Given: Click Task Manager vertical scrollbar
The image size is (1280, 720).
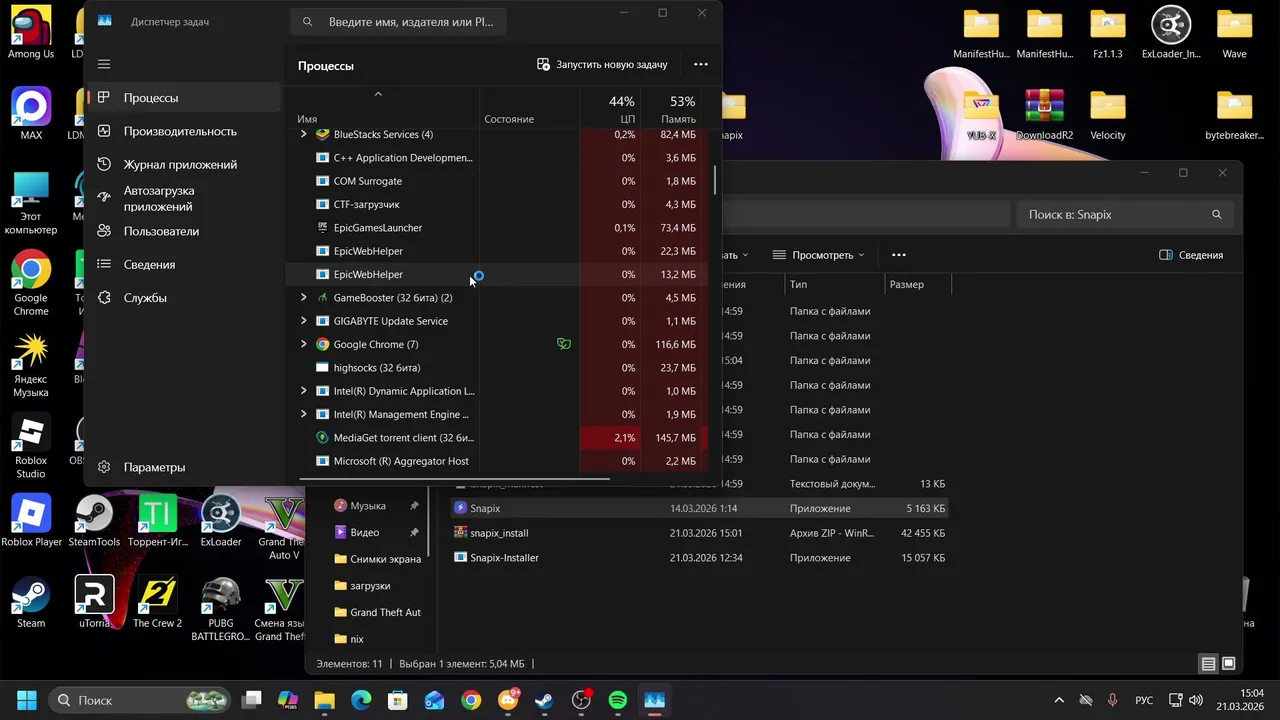Looking at the screenshot, I should [714, 181].
